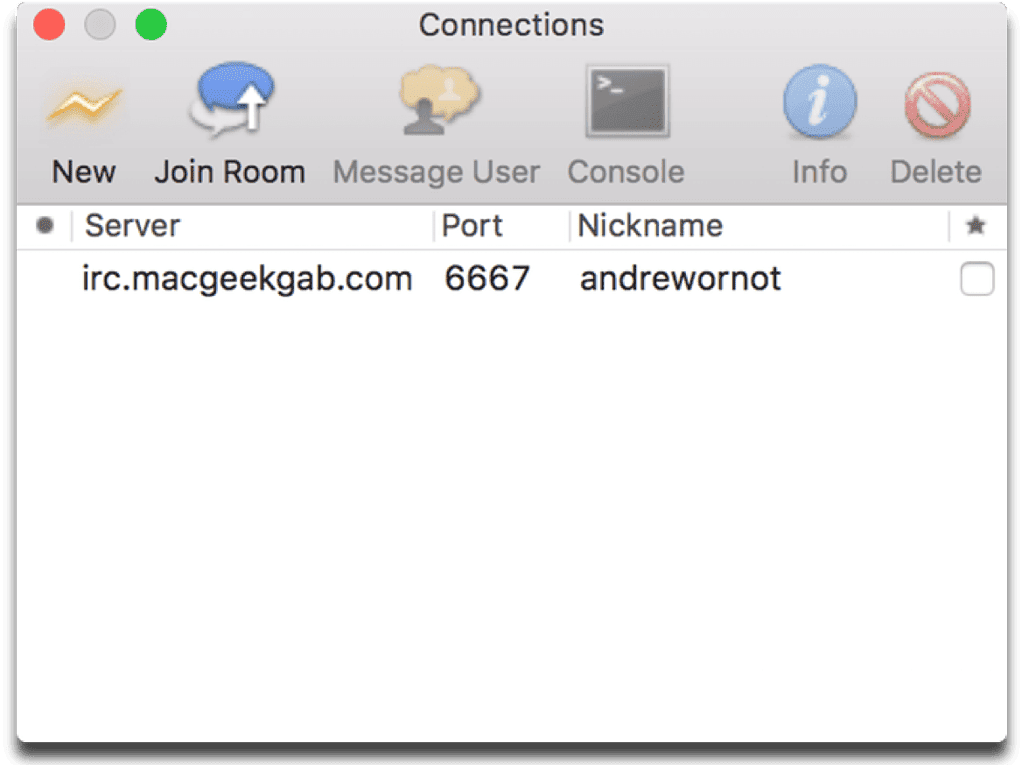Screen dimensions: 1022x765
Task: Click the star favorites column header
Action: pyautogui.click(x=976, y=225)
